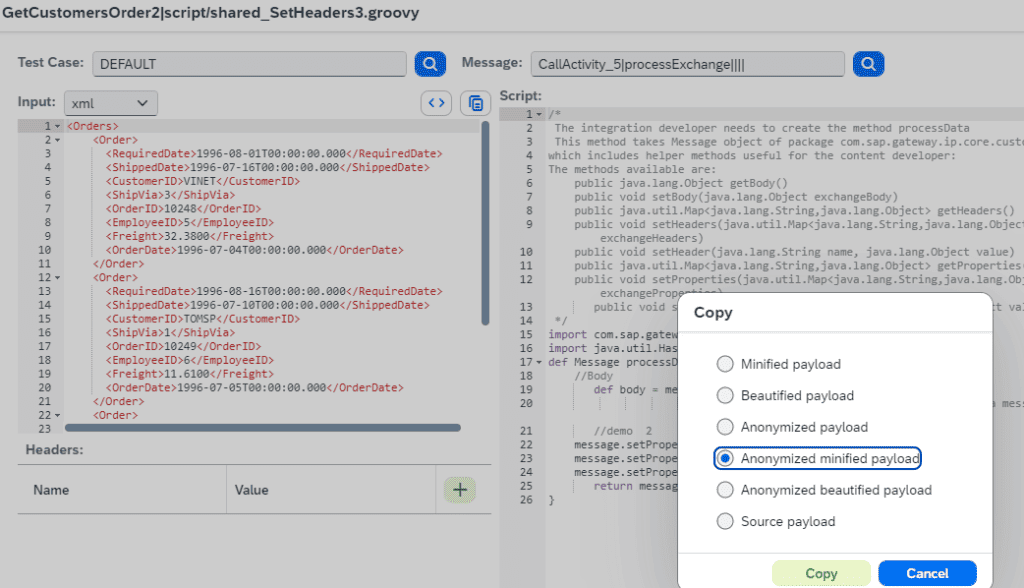Click the Copy dialog title

(712, 312)
